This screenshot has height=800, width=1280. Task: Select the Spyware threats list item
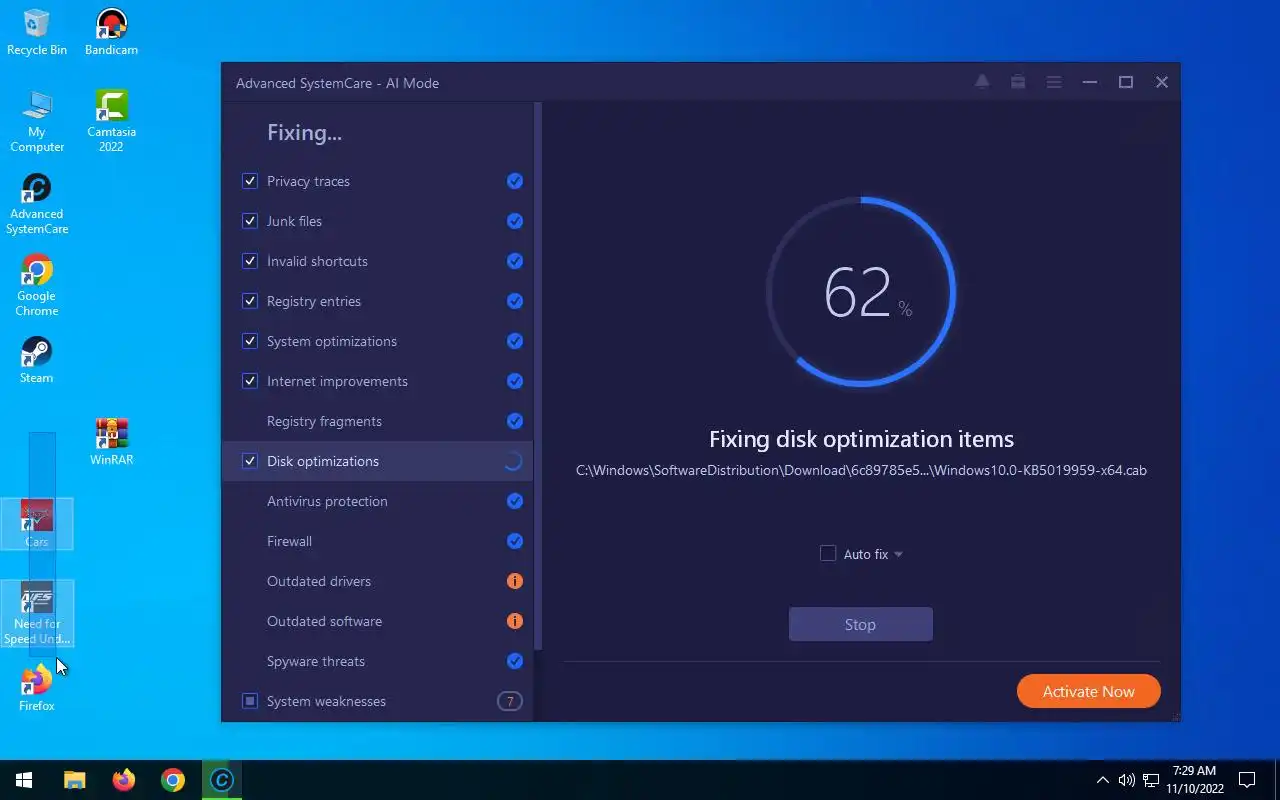pyautogui.click(x=377, y=661)
